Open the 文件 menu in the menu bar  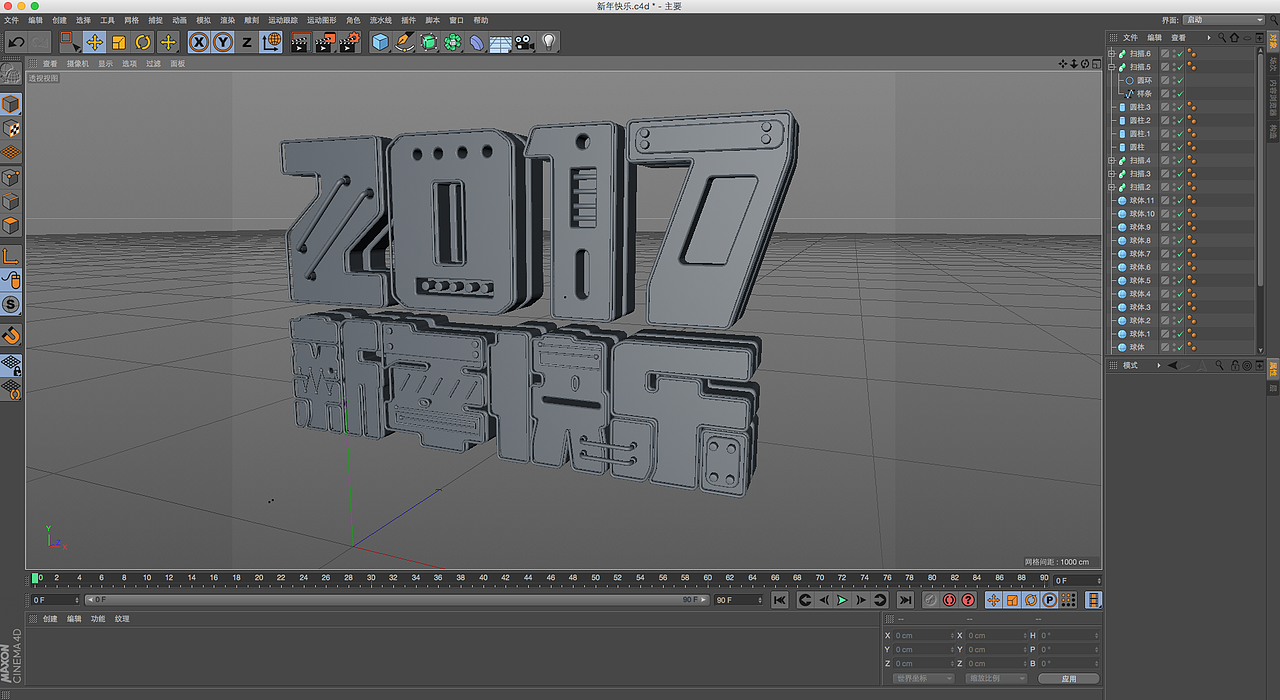11,20
